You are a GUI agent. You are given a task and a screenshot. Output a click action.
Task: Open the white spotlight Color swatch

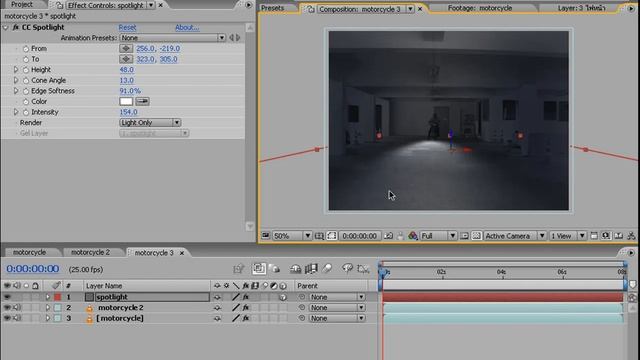[126, 101]
